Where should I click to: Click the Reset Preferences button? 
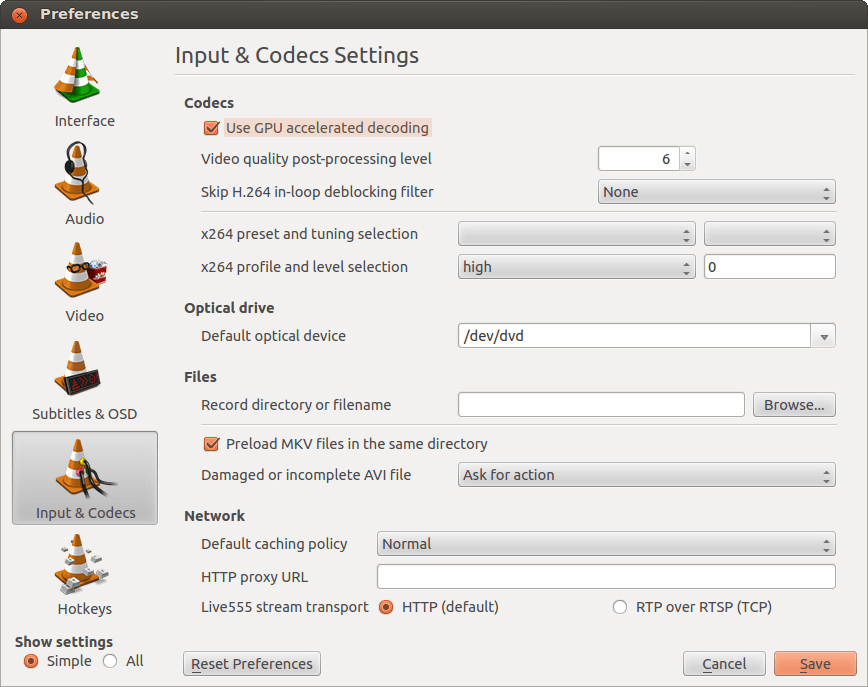[x=252, y=664]
